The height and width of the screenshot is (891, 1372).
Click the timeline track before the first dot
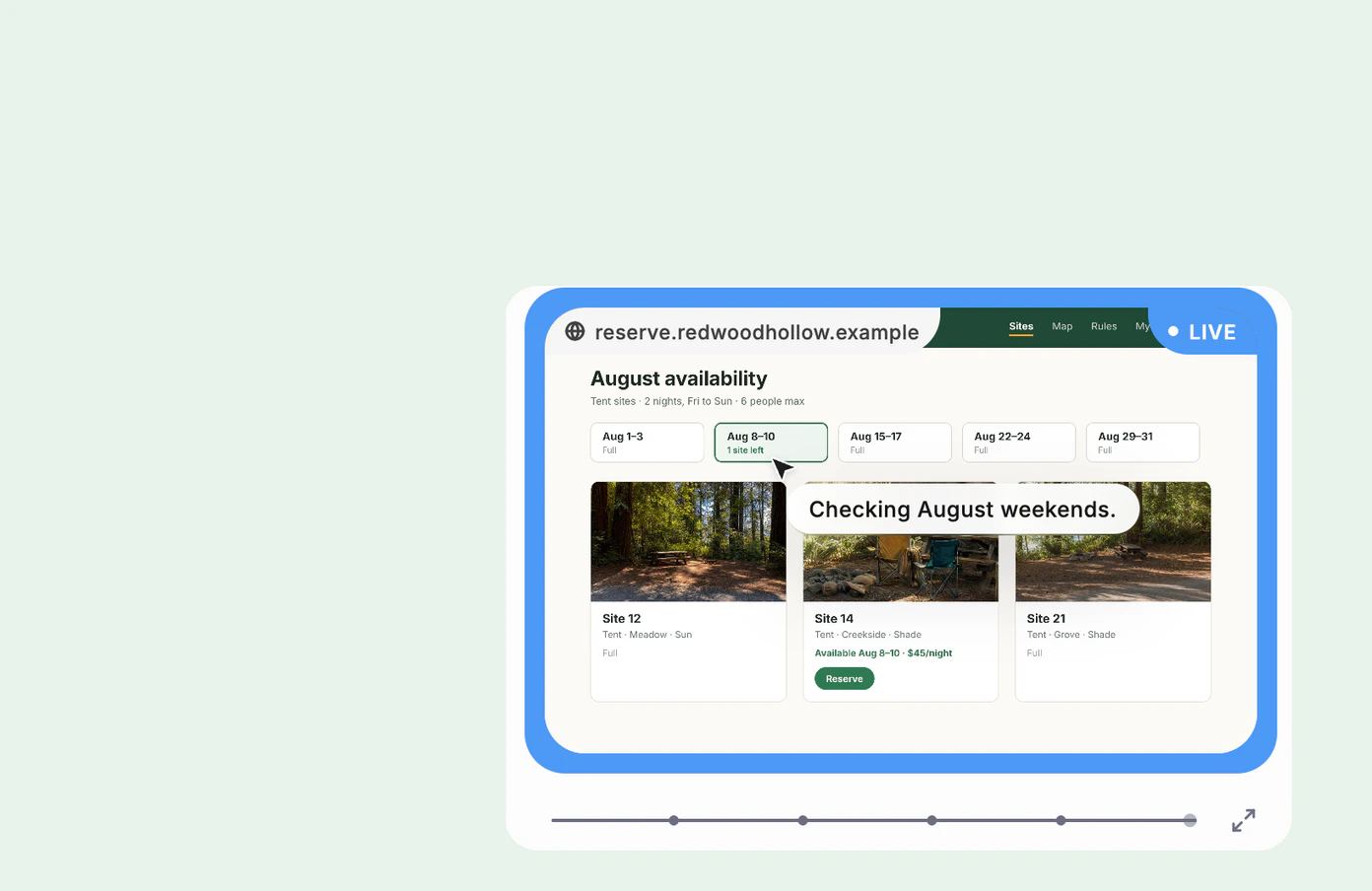610,820
